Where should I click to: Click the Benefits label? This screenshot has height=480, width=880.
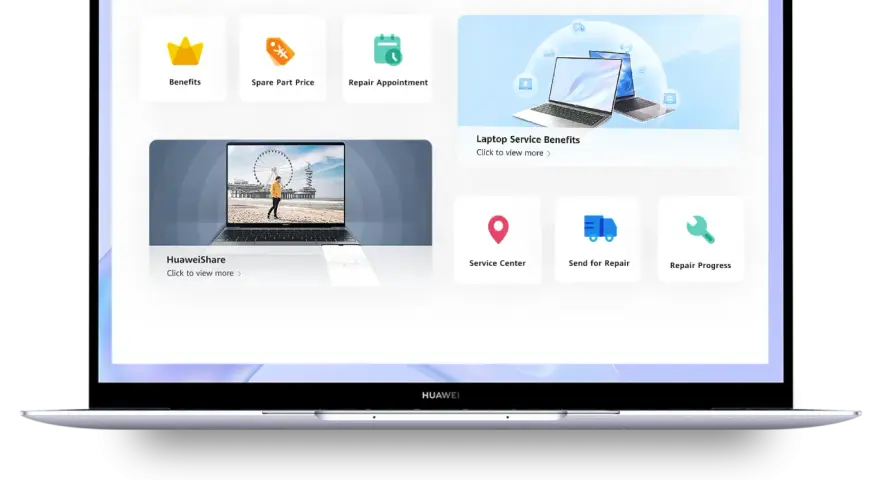point(185,82)
